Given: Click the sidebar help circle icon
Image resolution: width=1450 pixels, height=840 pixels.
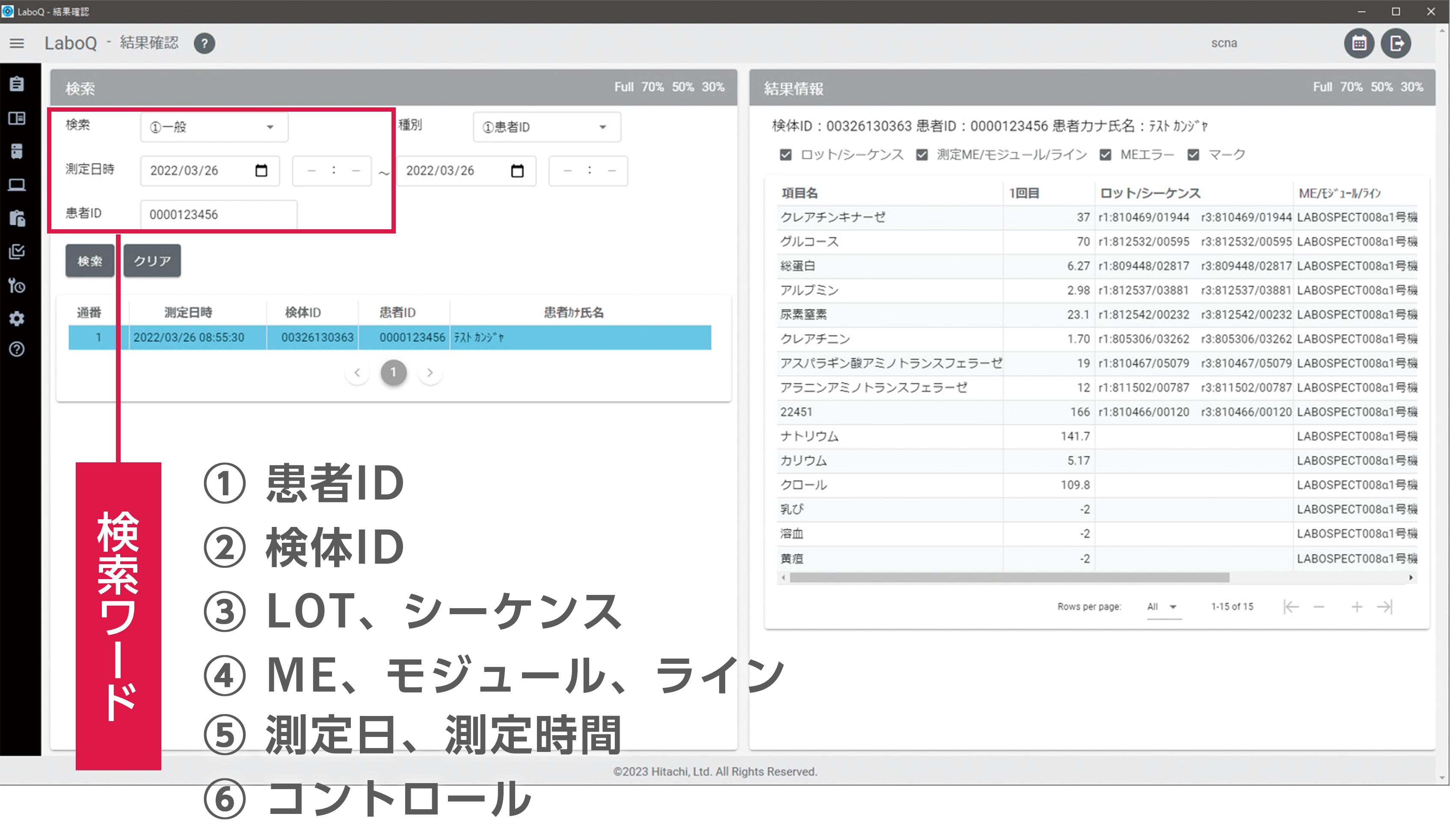Looking at the screenshot, I should [17, 349].
